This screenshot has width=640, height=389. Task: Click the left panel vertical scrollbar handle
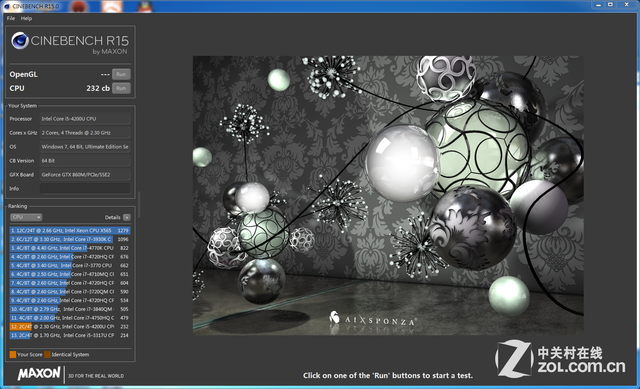tap(139, 205)
